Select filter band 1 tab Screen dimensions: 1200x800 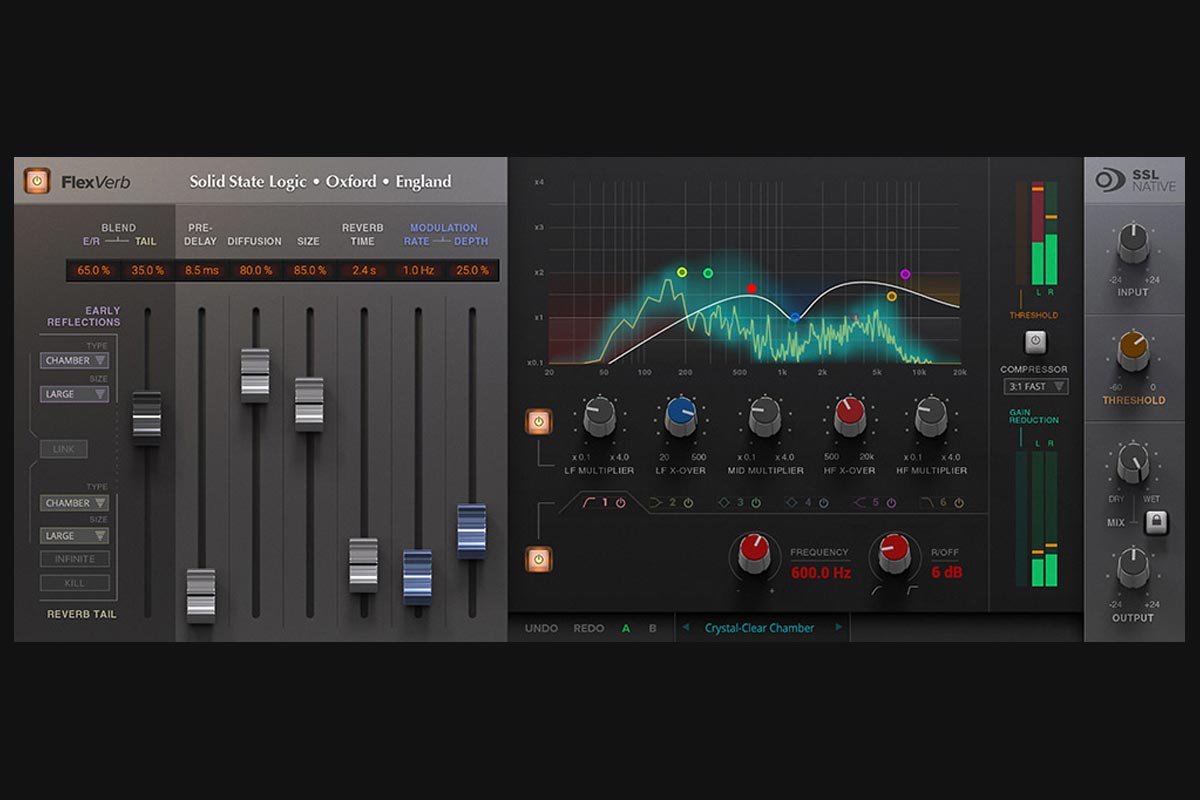(x=604, y=502)
